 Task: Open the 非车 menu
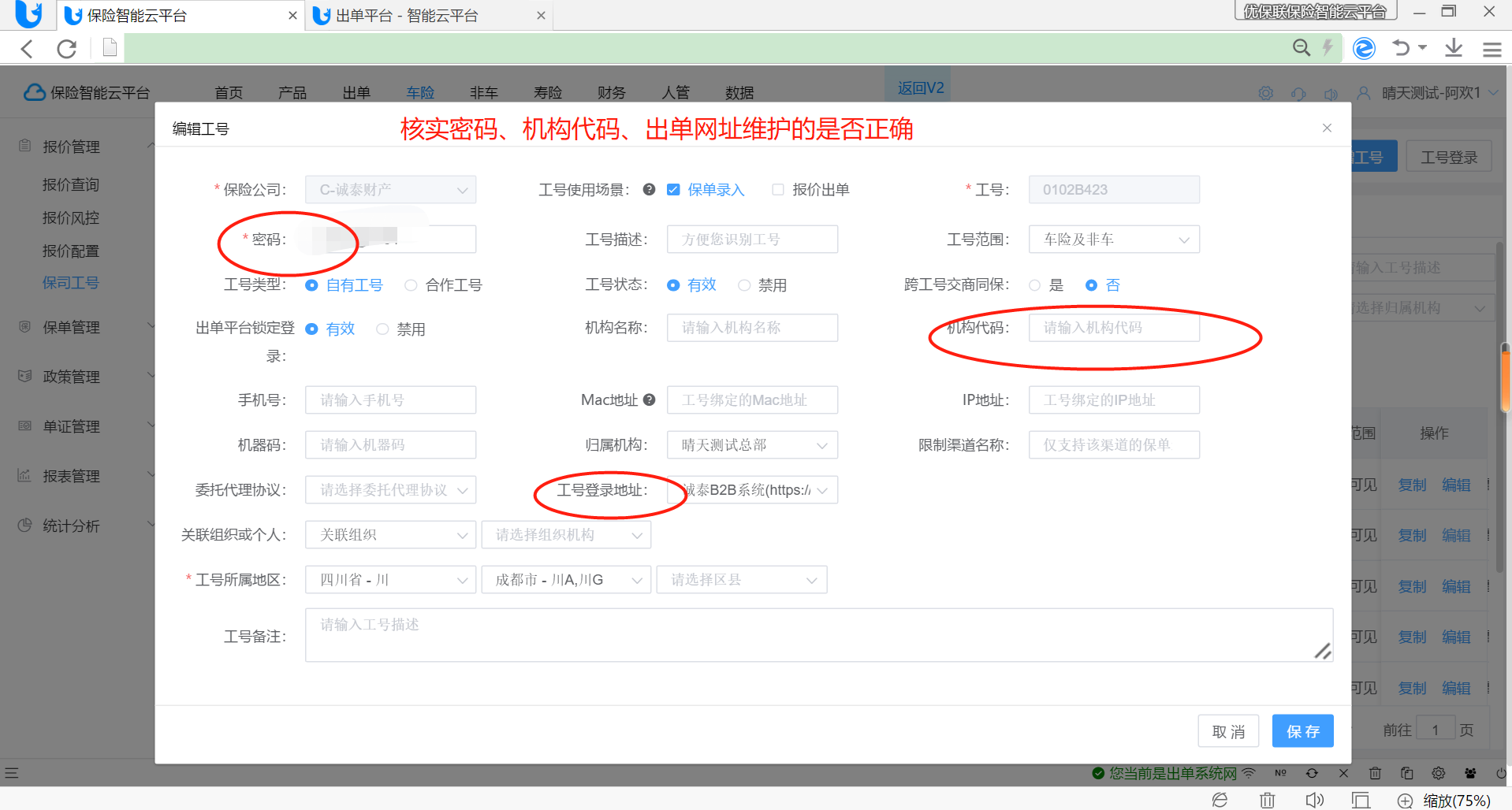click(x=484, y=93)
